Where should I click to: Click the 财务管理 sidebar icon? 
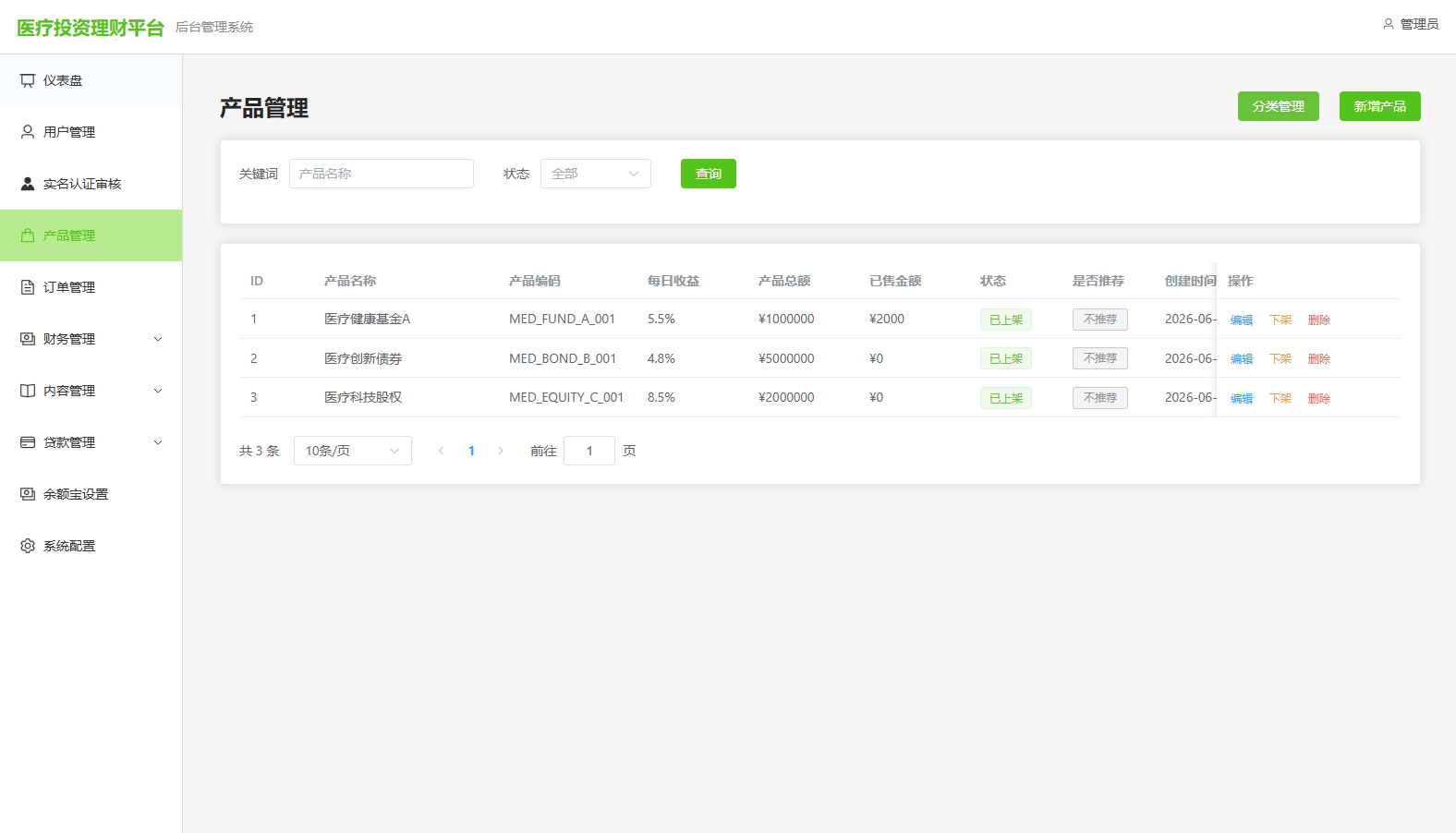[x=28, y=339]
